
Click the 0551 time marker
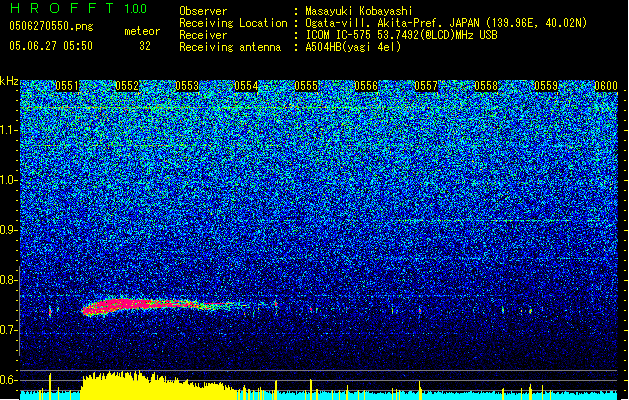(67, 86)
